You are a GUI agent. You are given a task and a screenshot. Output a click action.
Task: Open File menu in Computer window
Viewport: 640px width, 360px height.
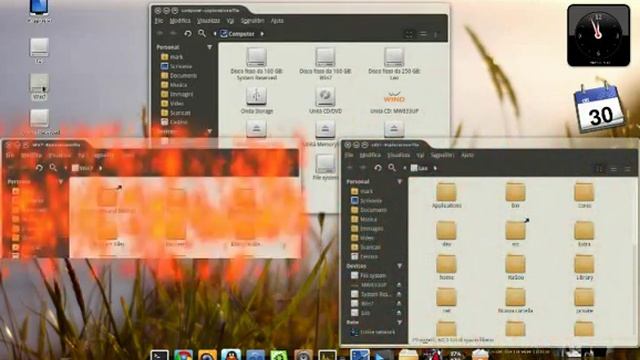159,20
